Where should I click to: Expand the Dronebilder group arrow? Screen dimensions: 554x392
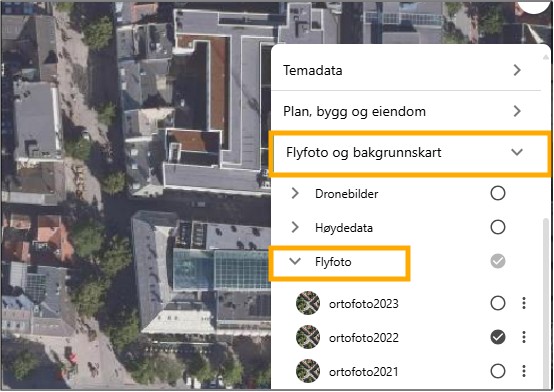pyautogui.click(x=295, y=193)
